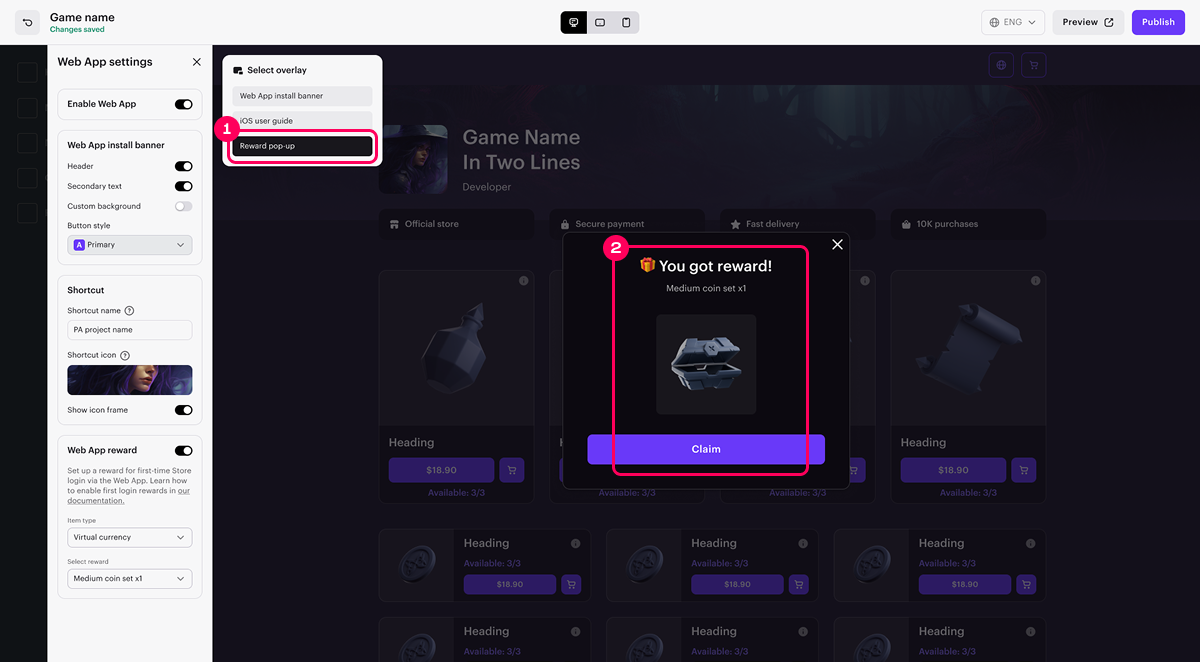
Task: Expand the Item type Virtual currency dropdown
Action: tap(130, 538)
